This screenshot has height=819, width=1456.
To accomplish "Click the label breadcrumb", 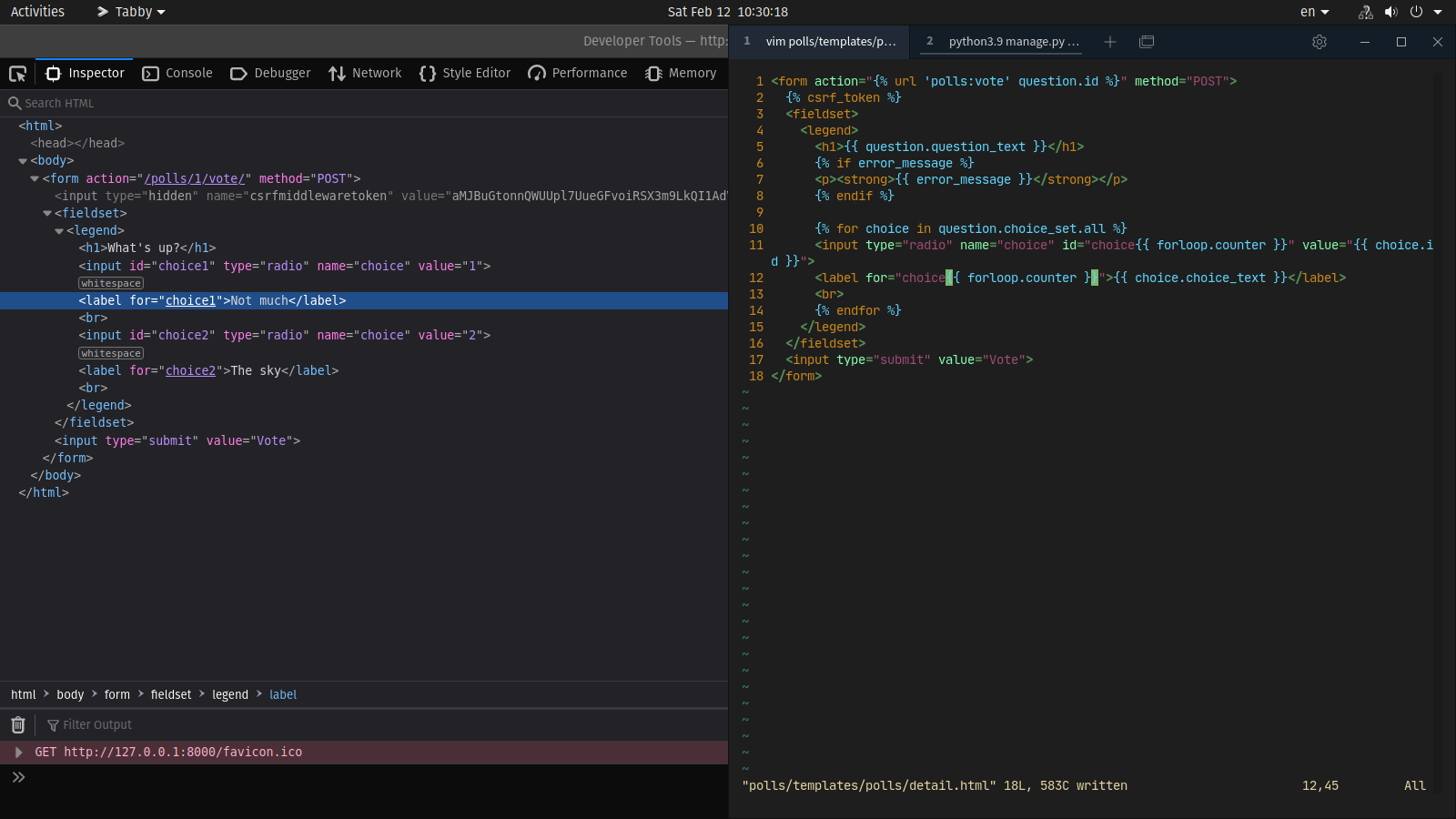I will 283,694.
